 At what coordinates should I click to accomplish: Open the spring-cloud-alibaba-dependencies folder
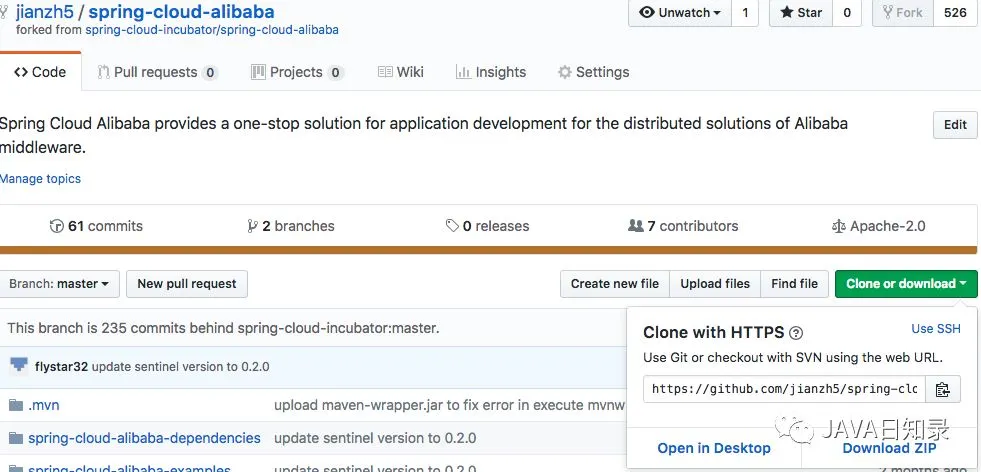[145, 438]
